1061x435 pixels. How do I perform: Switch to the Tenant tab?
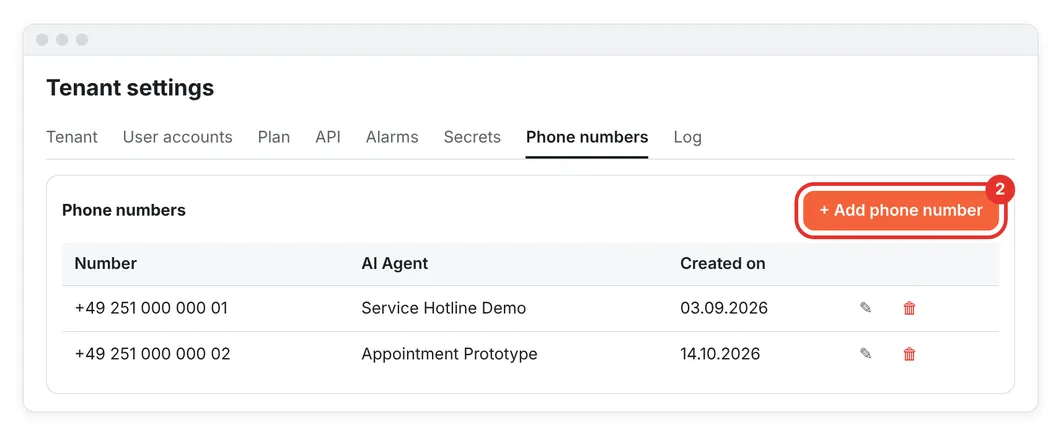click(x=72, y=137)
